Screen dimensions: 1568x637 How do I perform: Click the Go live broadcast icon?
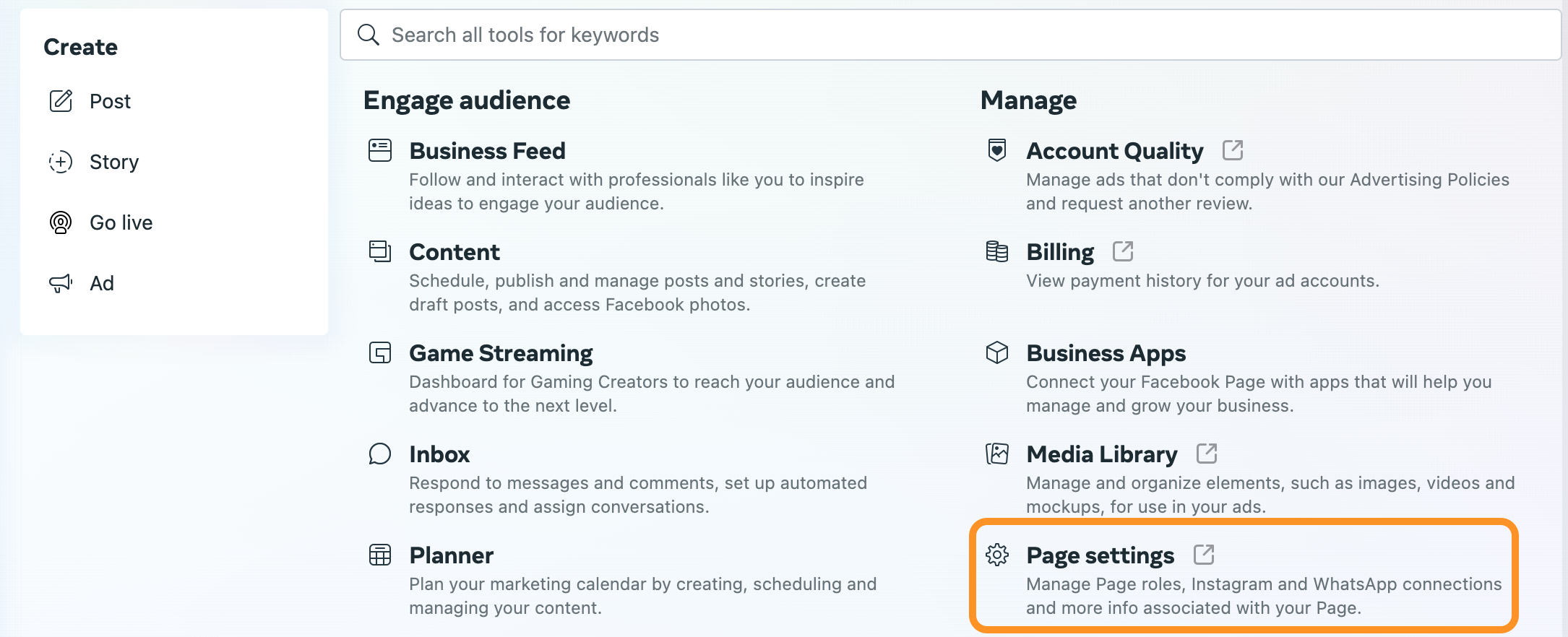coord(61,222)
